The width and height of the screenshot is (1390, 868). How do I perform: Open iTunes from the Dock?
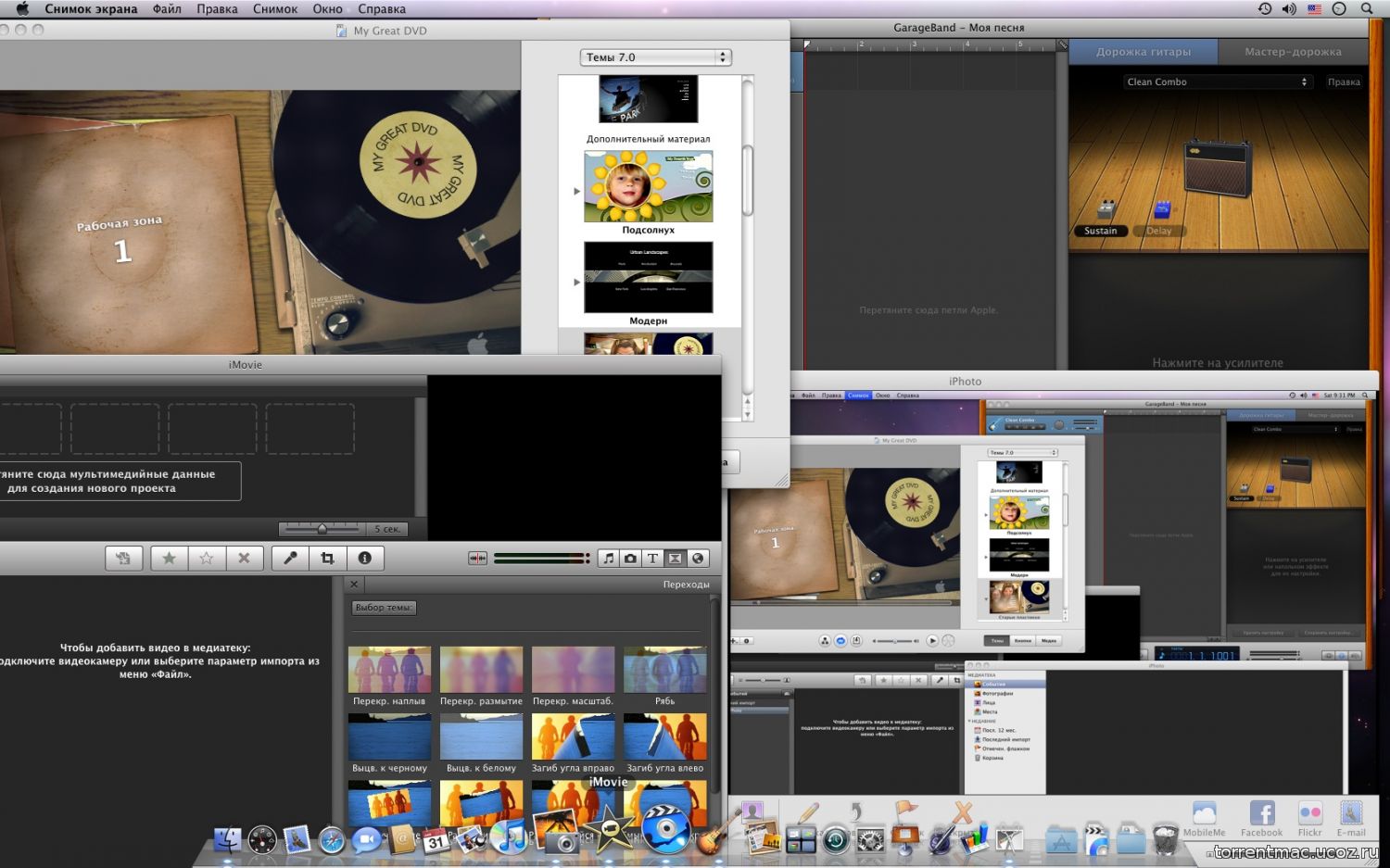[x=508, y=837]
